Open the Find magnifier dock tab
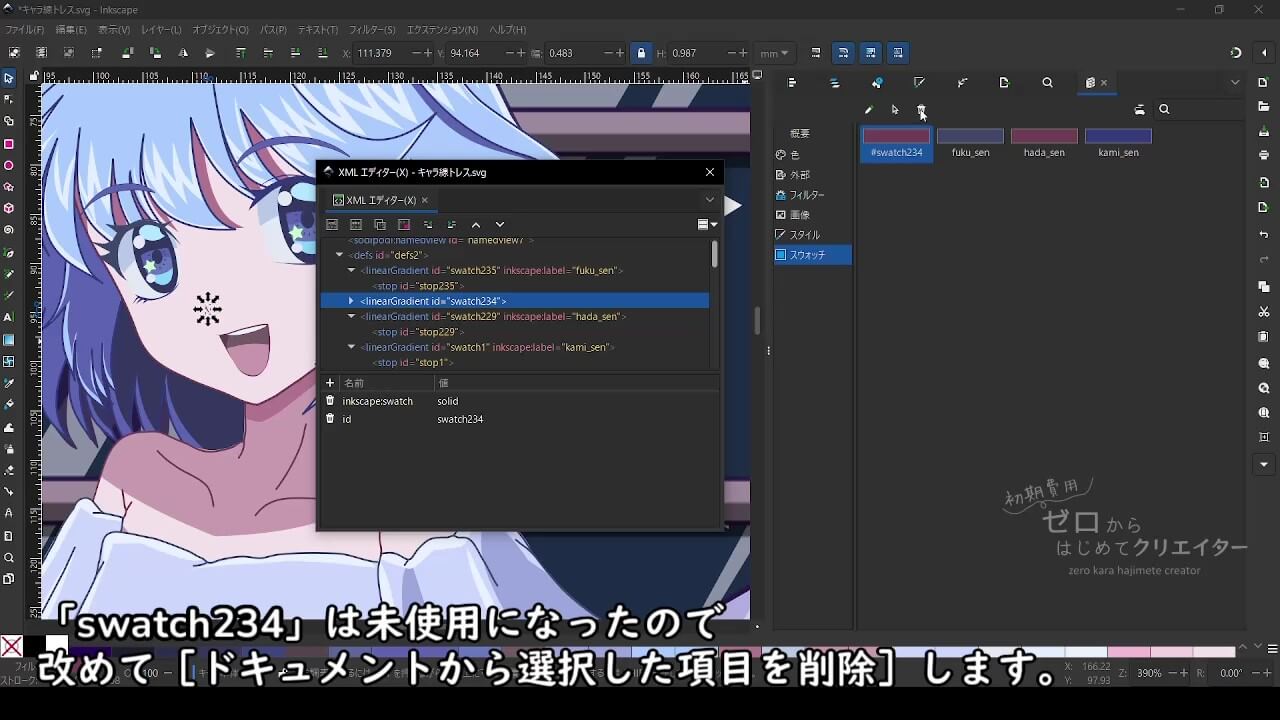Screen dimensions: 1280x720 tap(1047, 83)
